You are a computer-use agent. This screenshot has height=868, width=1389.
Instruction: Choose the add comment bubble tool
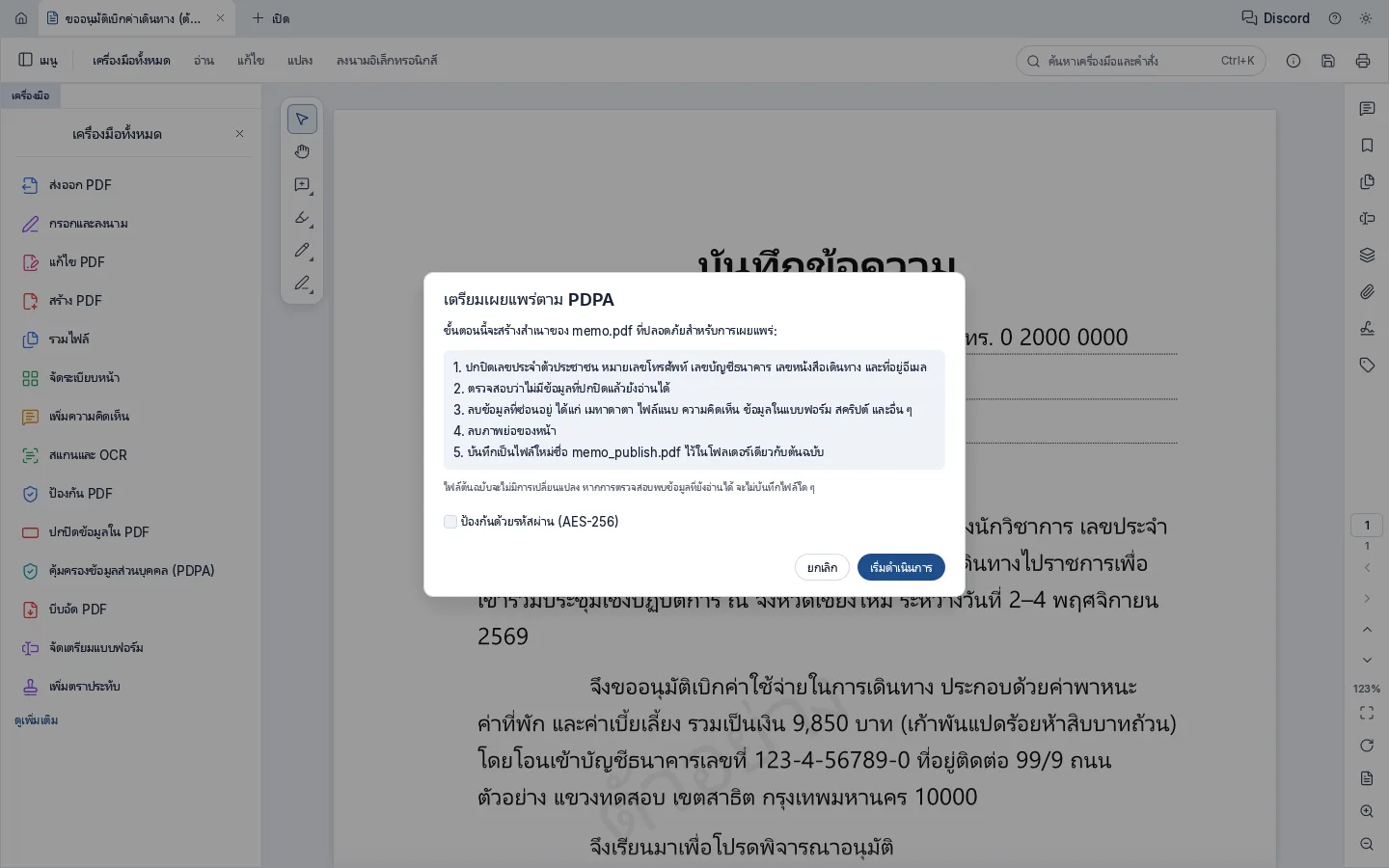pyautogui.click(x=302, y=184)
